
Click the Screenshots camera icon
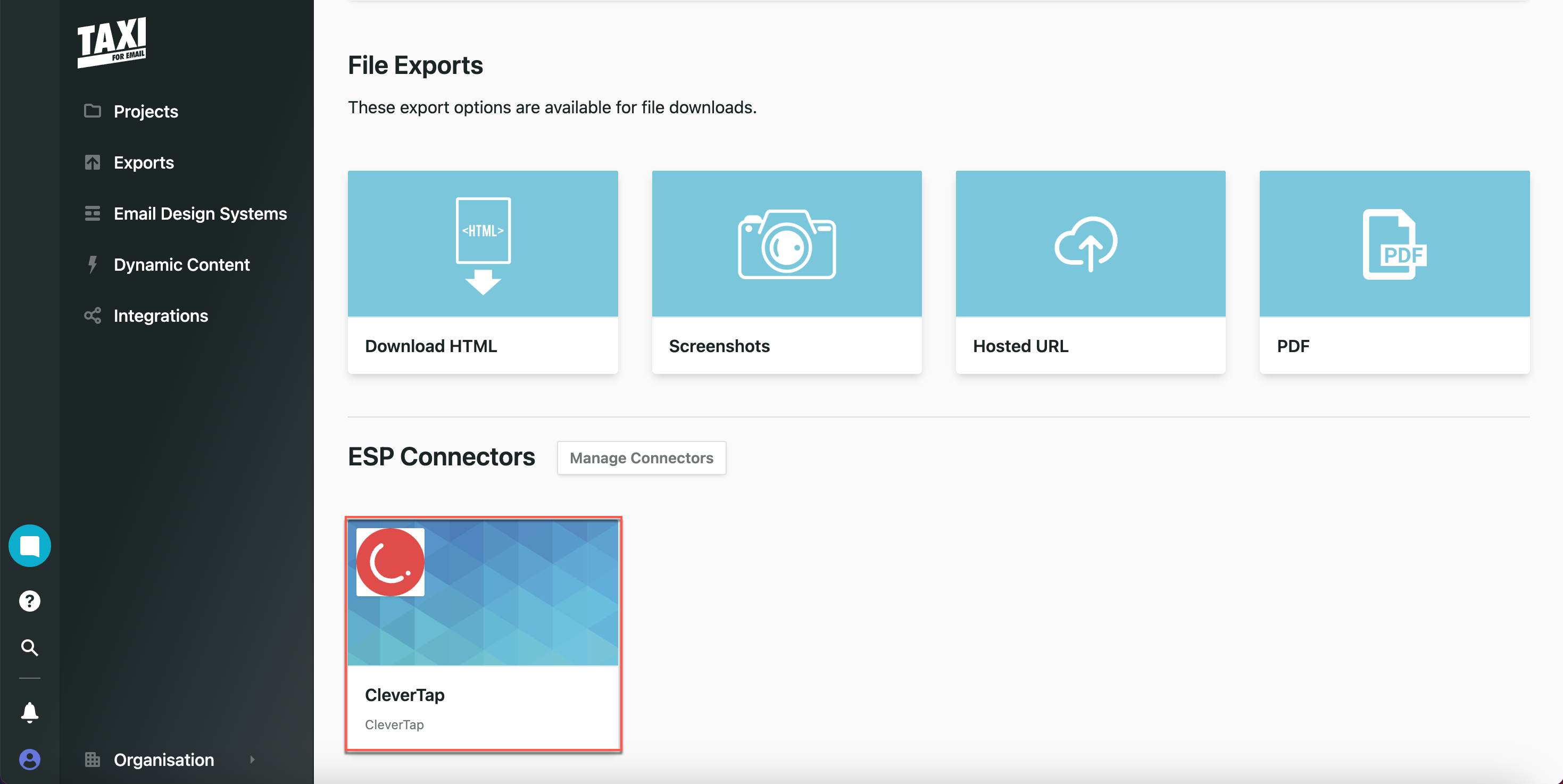point(786,244)
